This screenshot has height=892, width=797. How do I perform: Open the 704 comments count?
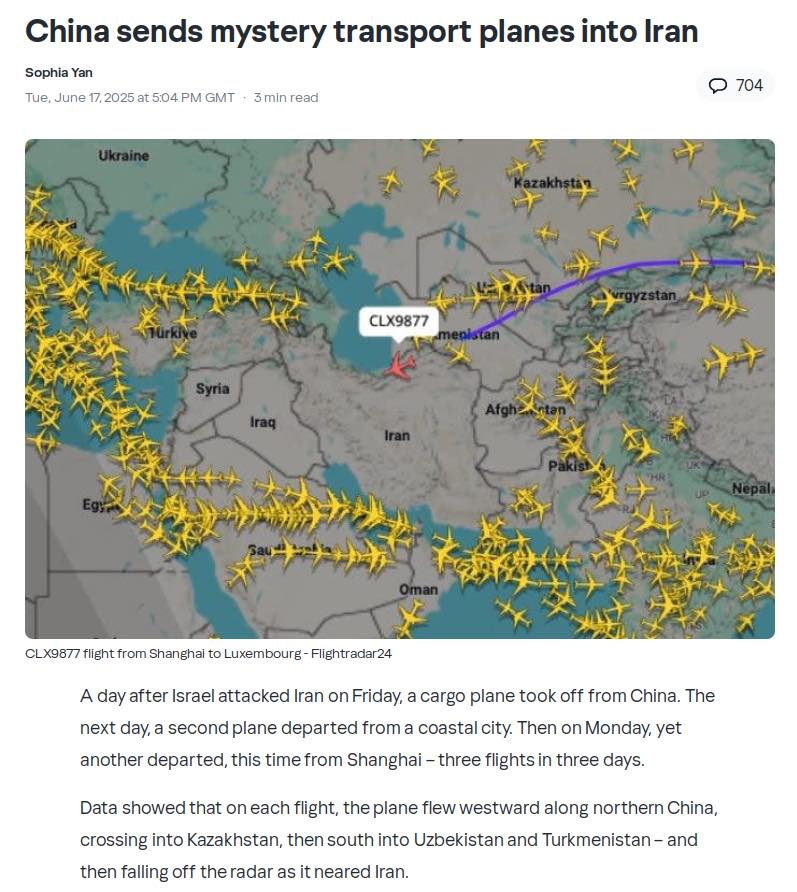pyautogui.click(x=735, y=85)
